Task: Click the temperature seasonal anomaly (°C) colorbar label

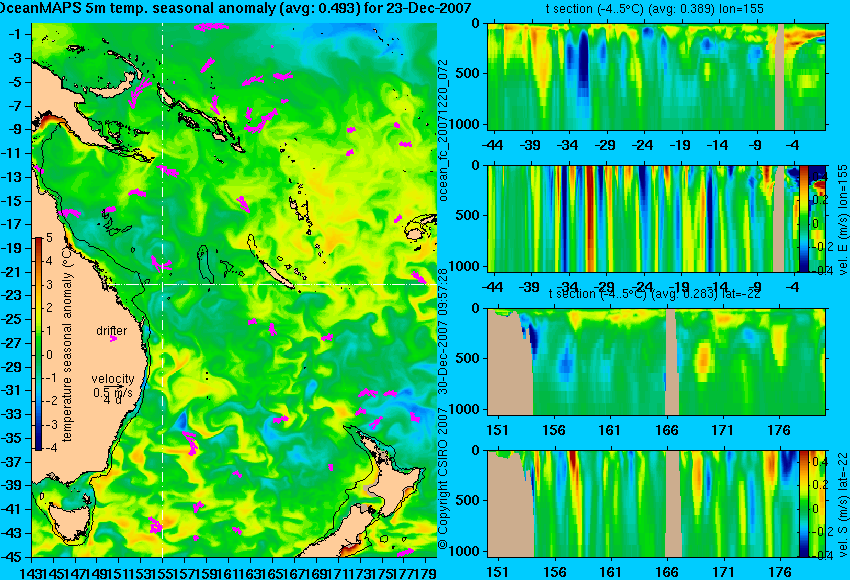Action: coord(67,345)
